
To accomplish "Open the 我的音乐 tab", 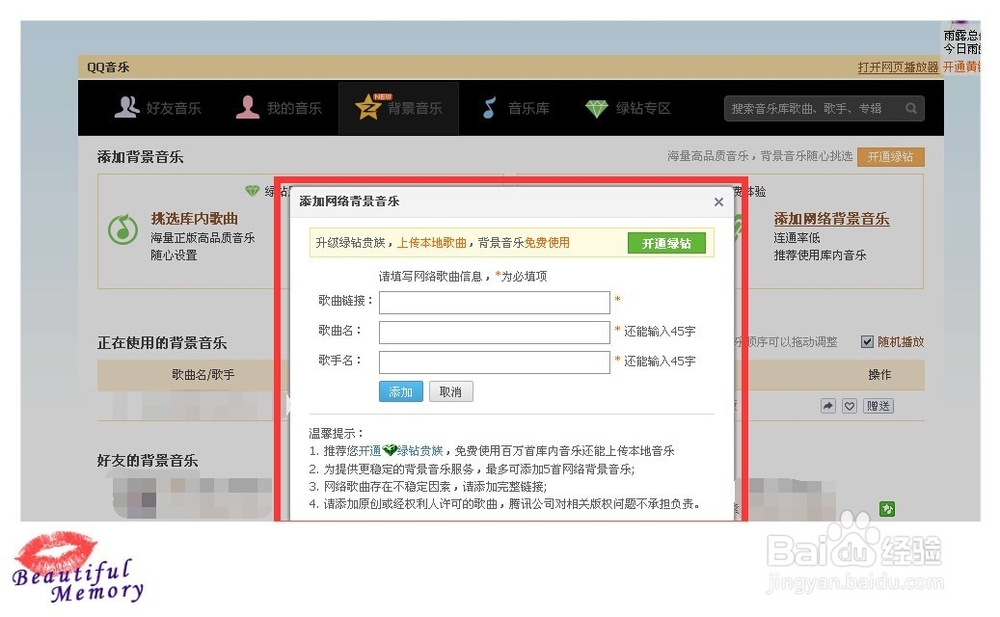I will [x=279, y=108].
